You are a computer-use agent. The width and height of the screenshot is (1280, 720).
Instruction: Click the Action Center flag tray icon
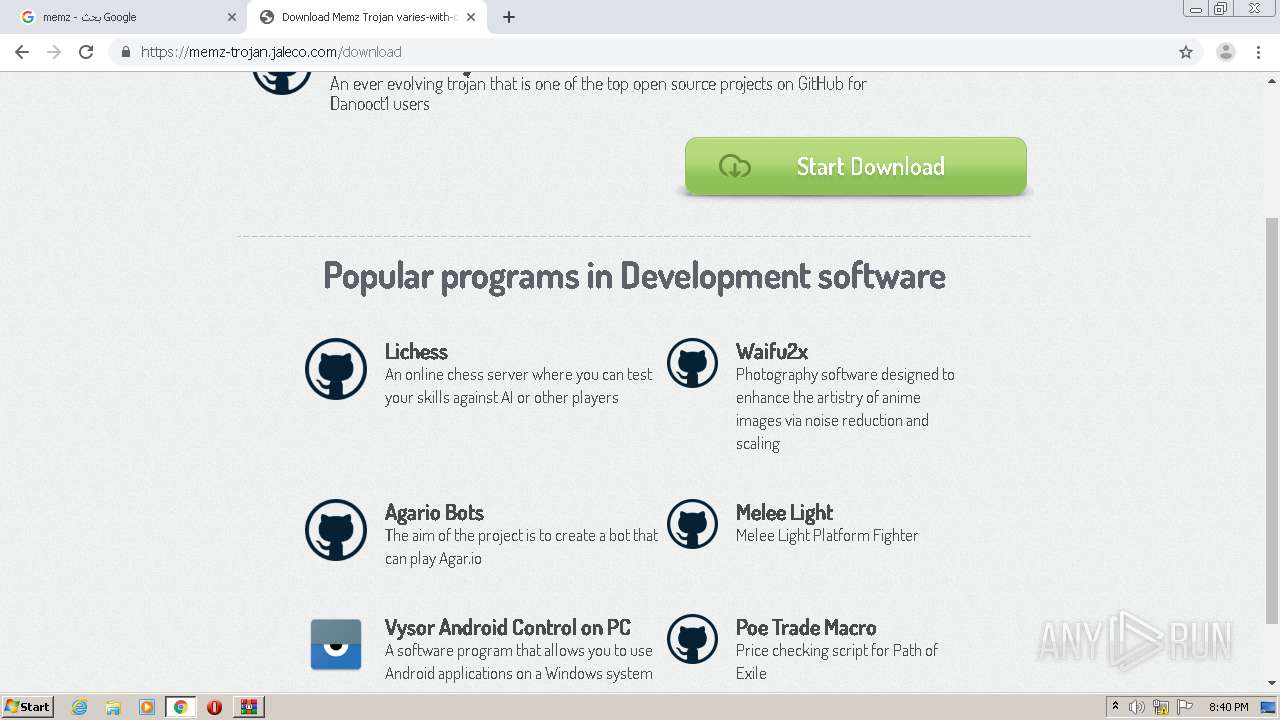click(x=1185, y=707)
